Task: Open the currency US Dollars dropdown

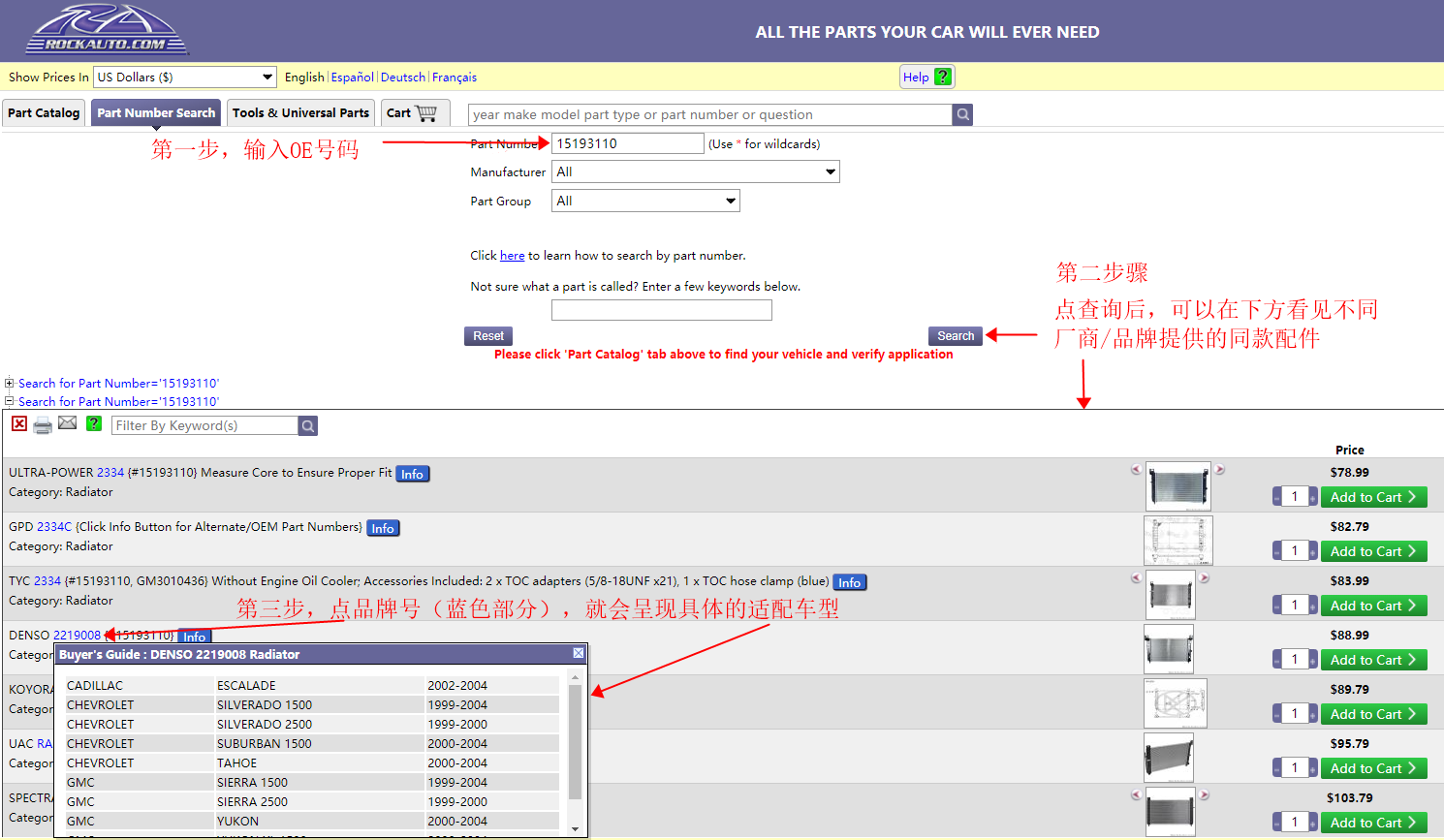Action: 185,77
